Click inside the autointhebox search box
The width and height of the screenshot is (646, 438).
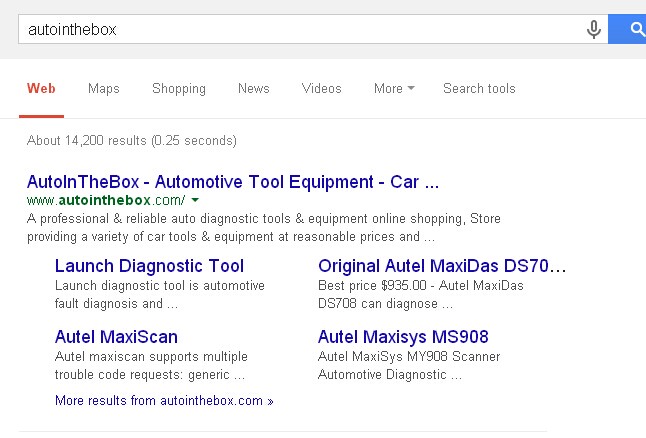point(300,30)
